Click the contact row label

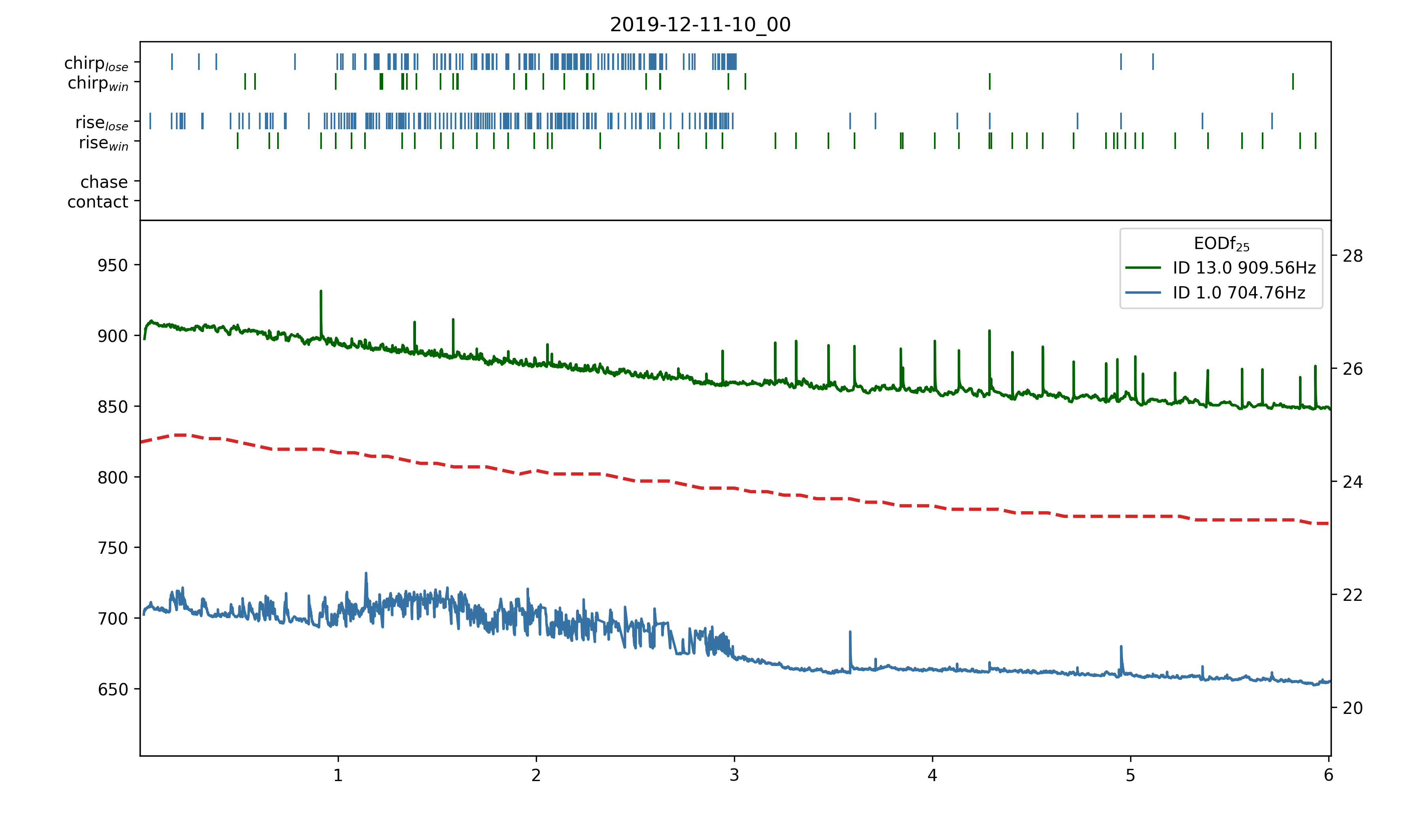point(98,202)
